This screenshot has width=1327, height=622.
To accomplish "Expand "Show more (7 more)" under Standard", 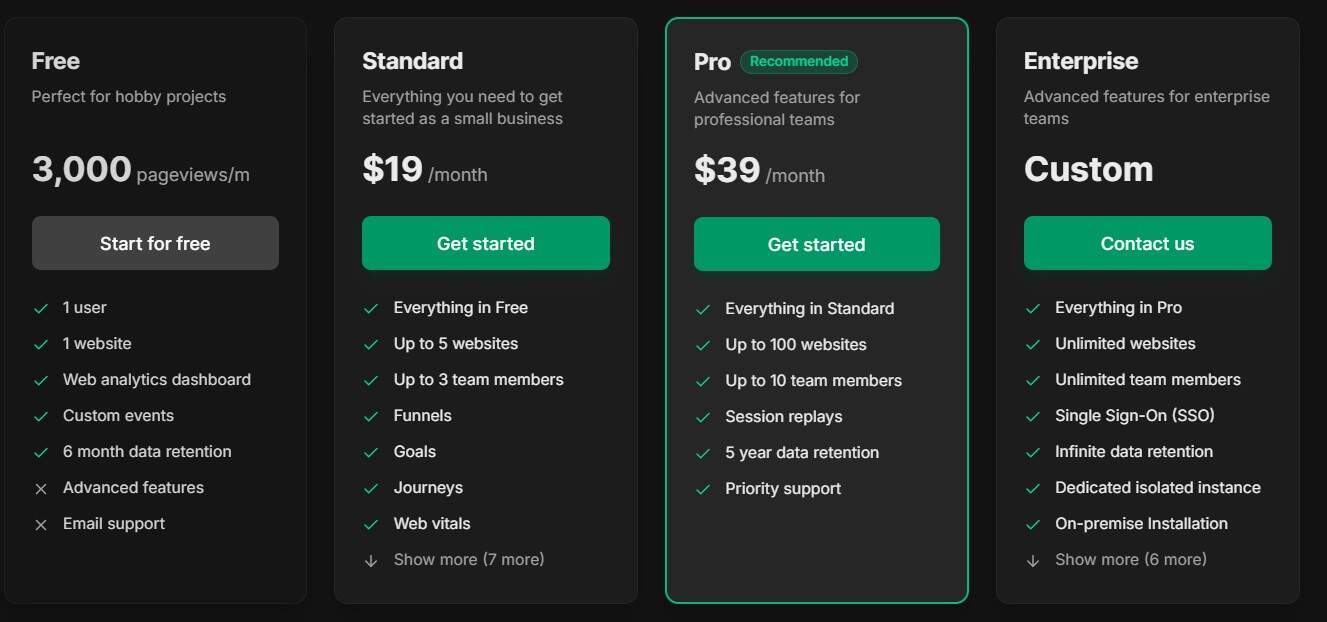I will 470,559.
